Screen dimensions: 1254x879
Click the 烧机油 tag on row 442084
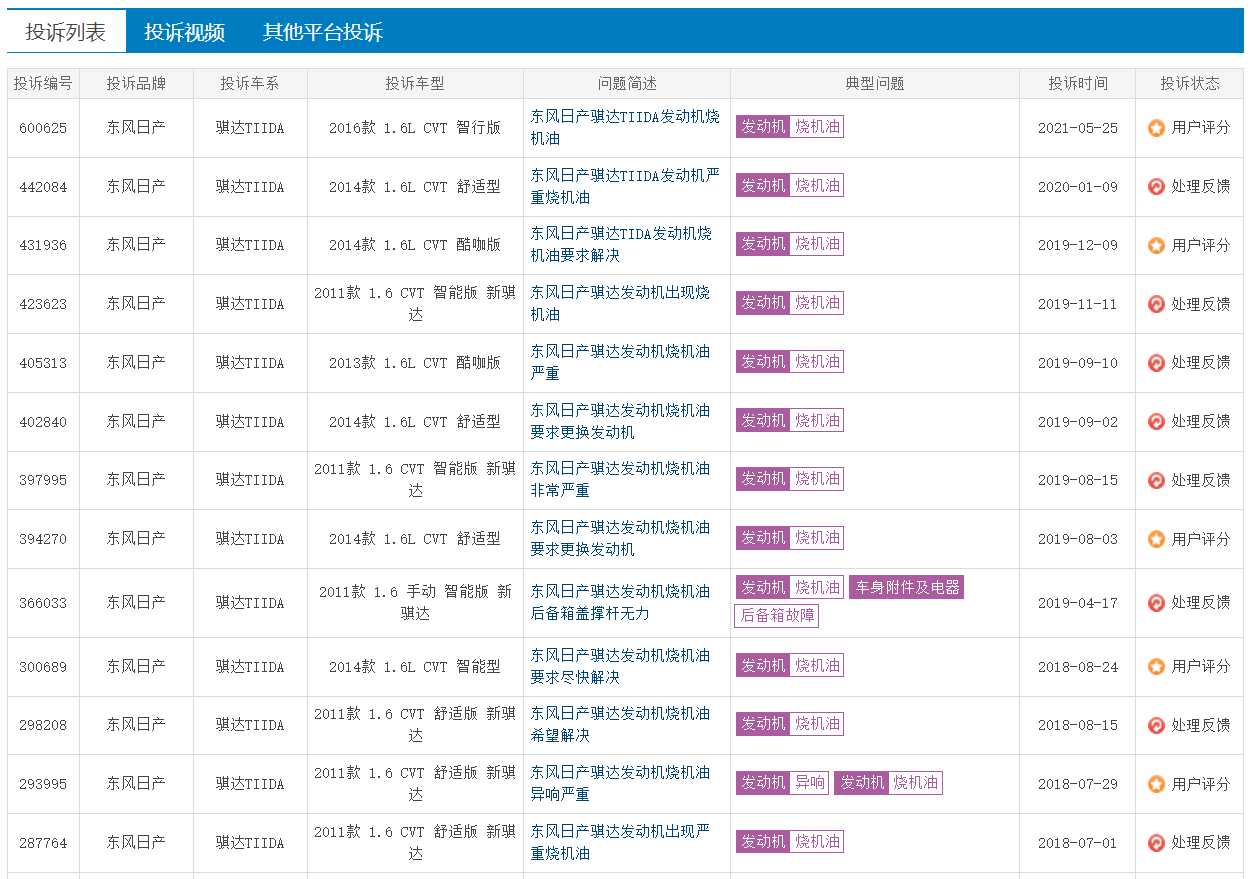point(816,185)
